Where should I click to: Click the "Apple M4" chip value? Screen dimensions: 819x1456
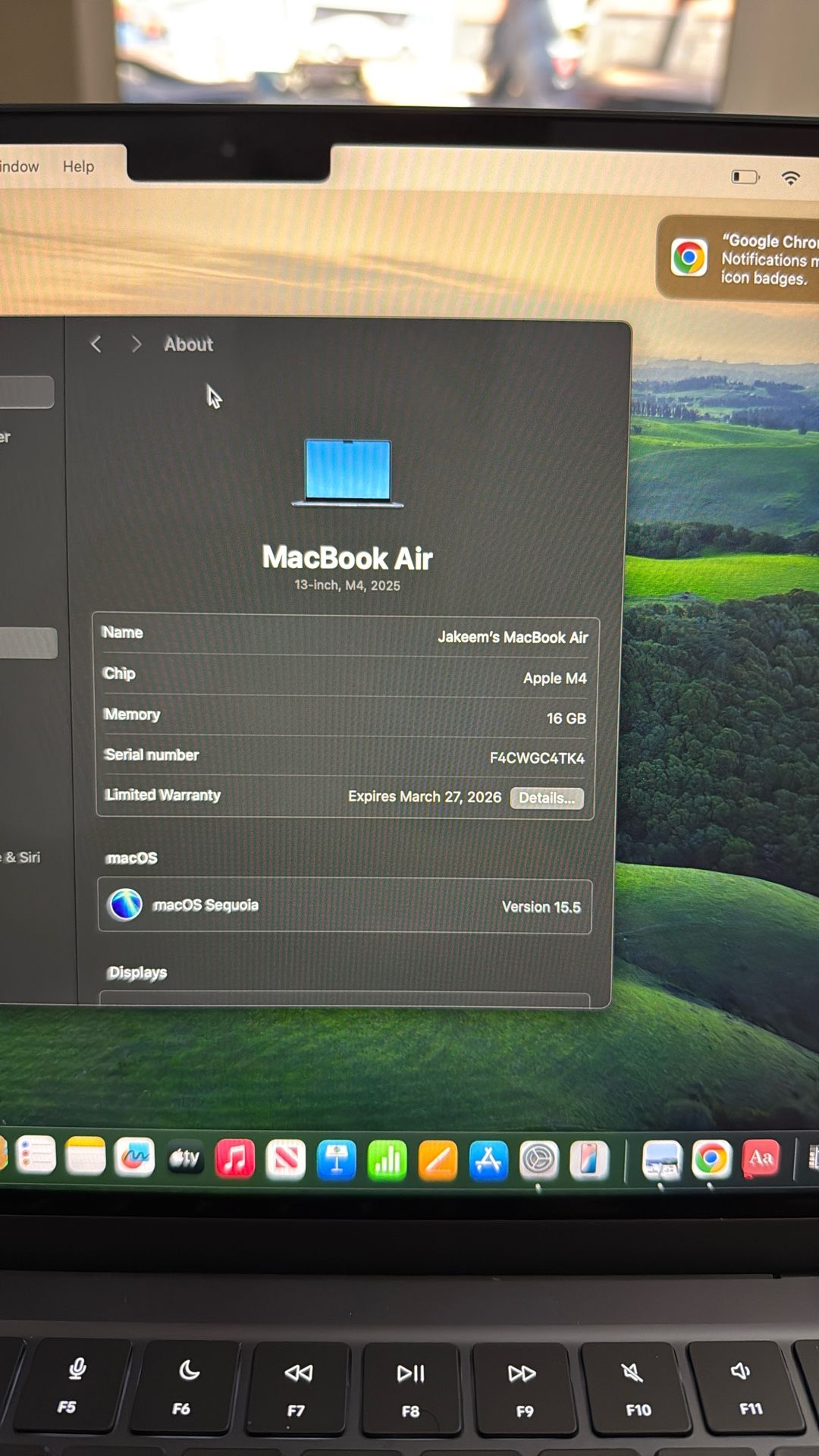point(555,678)
